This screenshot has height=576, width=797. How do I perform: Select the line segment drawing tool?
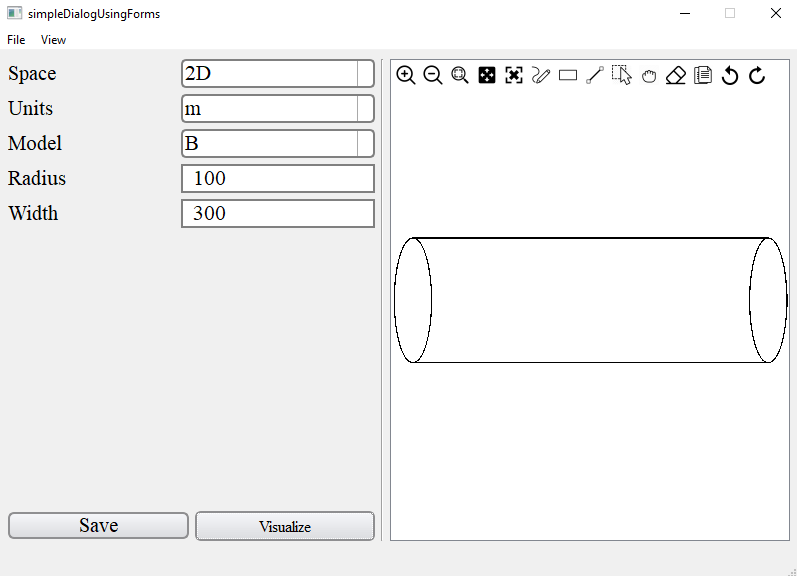point(595,75)
